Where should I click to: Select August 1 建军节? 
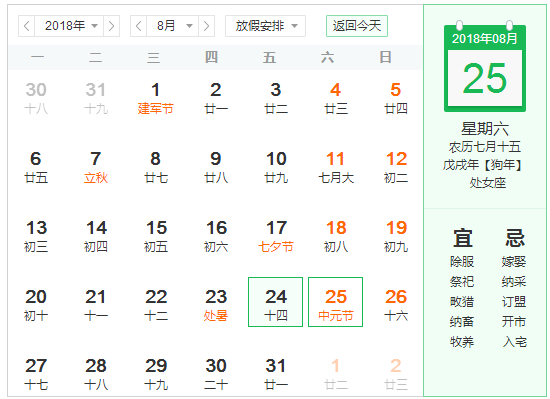pyautogui.click(x=156, y=98)
